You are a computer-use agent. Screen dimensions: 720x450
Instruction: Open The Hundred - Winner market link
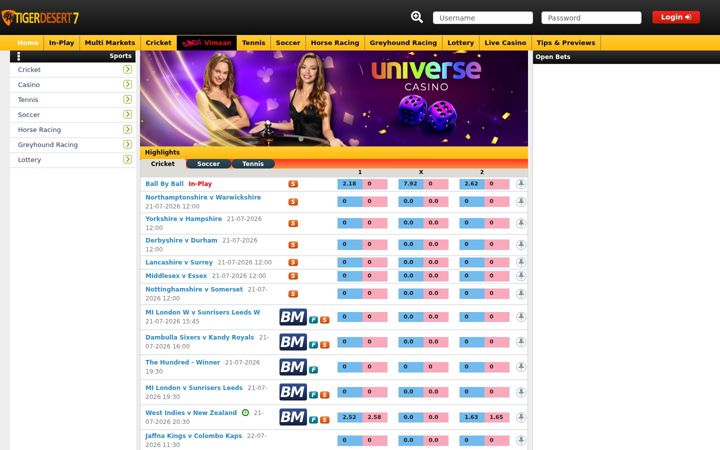(183, 362)
